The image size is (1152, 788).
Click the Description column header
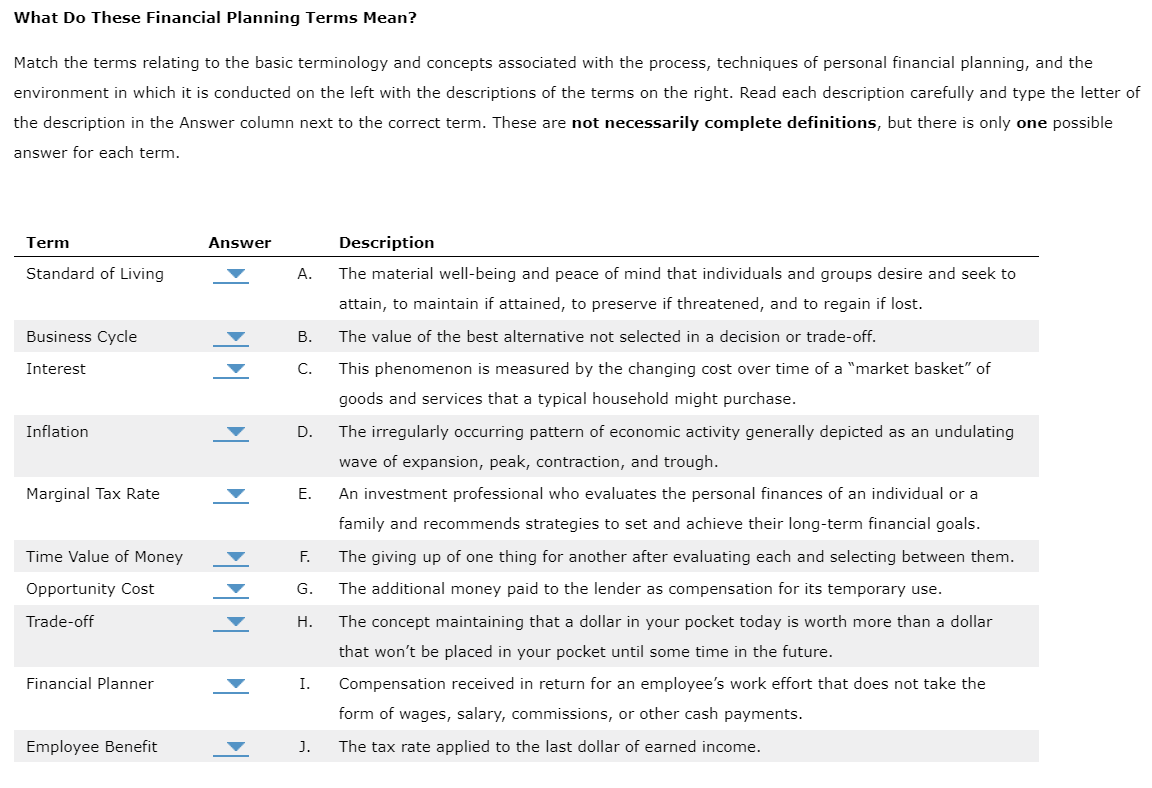387,242
